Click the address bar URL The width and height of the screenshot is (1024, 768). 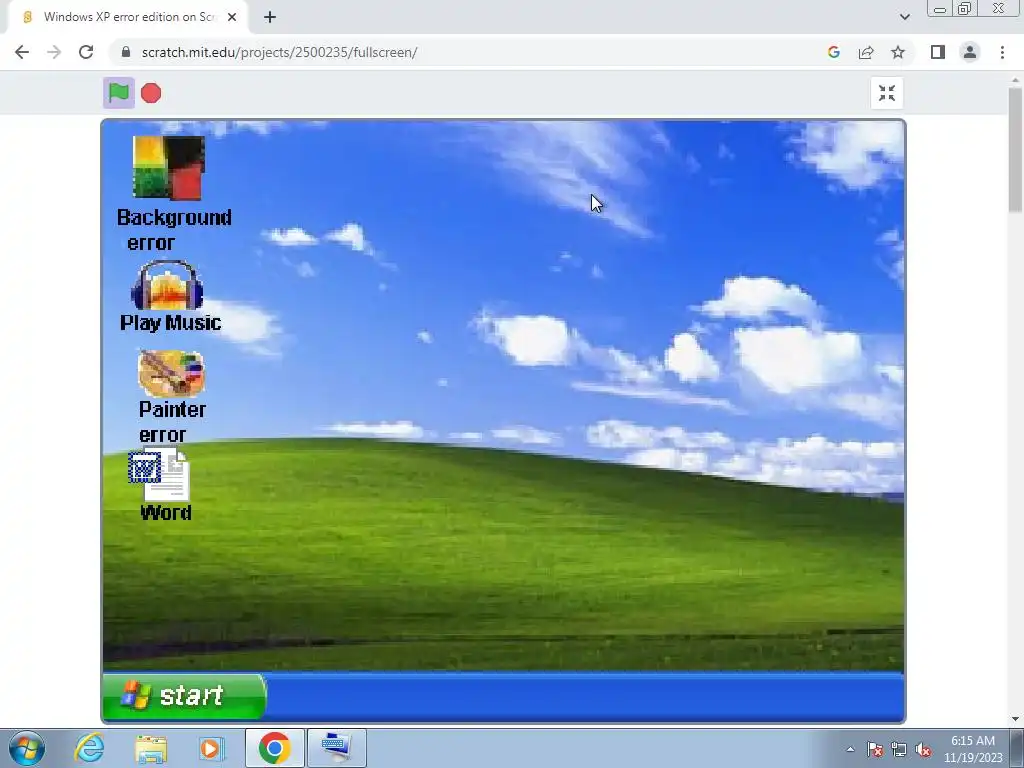(x=280, y=52)
